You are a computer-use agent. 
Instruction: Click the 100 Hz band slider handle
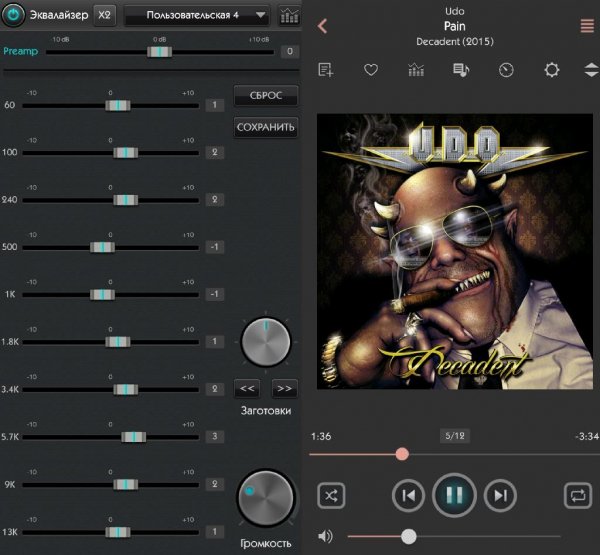126,153
